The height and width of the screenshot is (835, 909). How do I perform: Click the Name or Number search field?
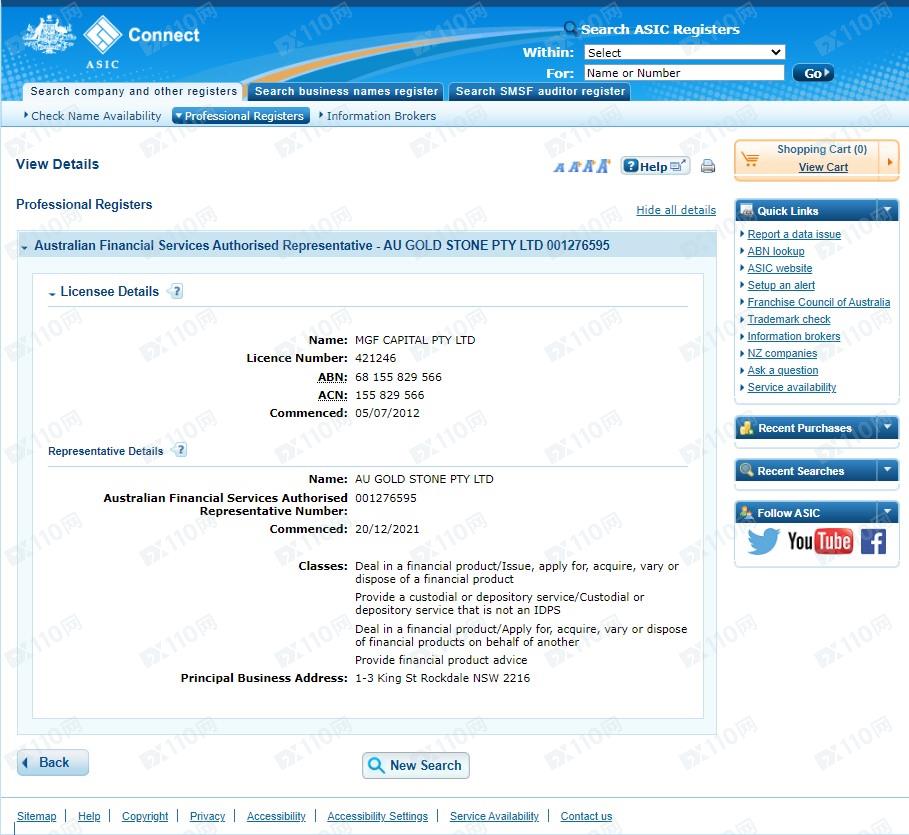point(684,73)
